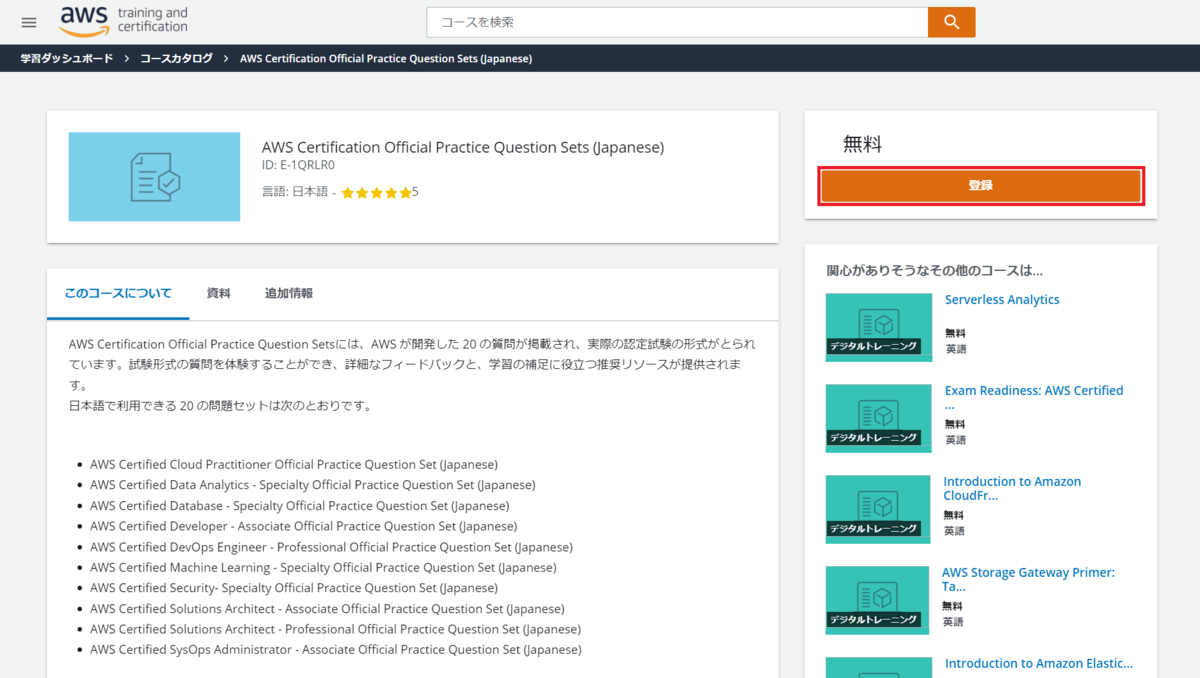Screen dimensions: 1200x678
Task: Click Security- Specialty list item
Action: tap(294, 588)
